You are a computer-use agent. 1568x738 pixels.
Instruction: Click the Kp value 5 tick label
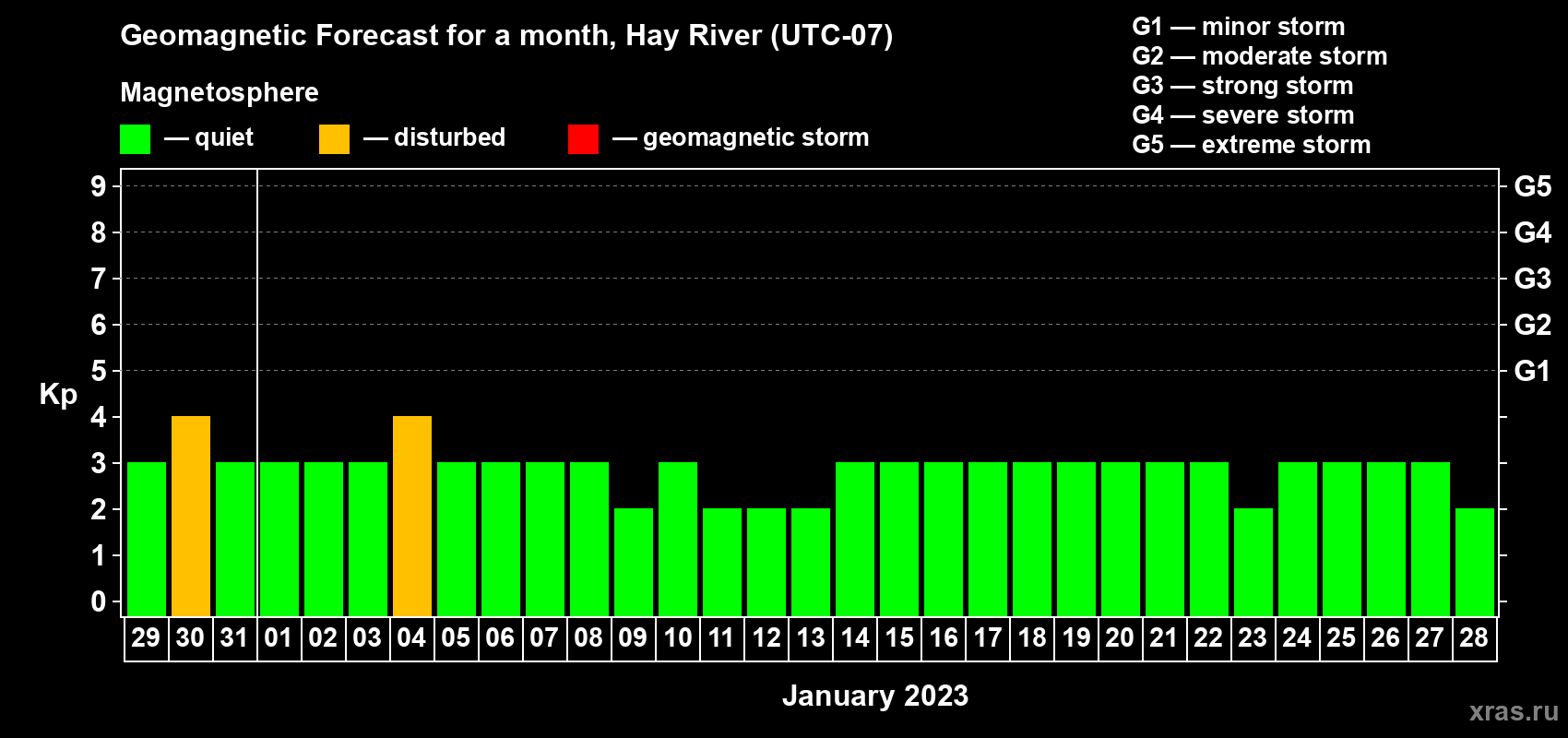click(x=99, y=371)
